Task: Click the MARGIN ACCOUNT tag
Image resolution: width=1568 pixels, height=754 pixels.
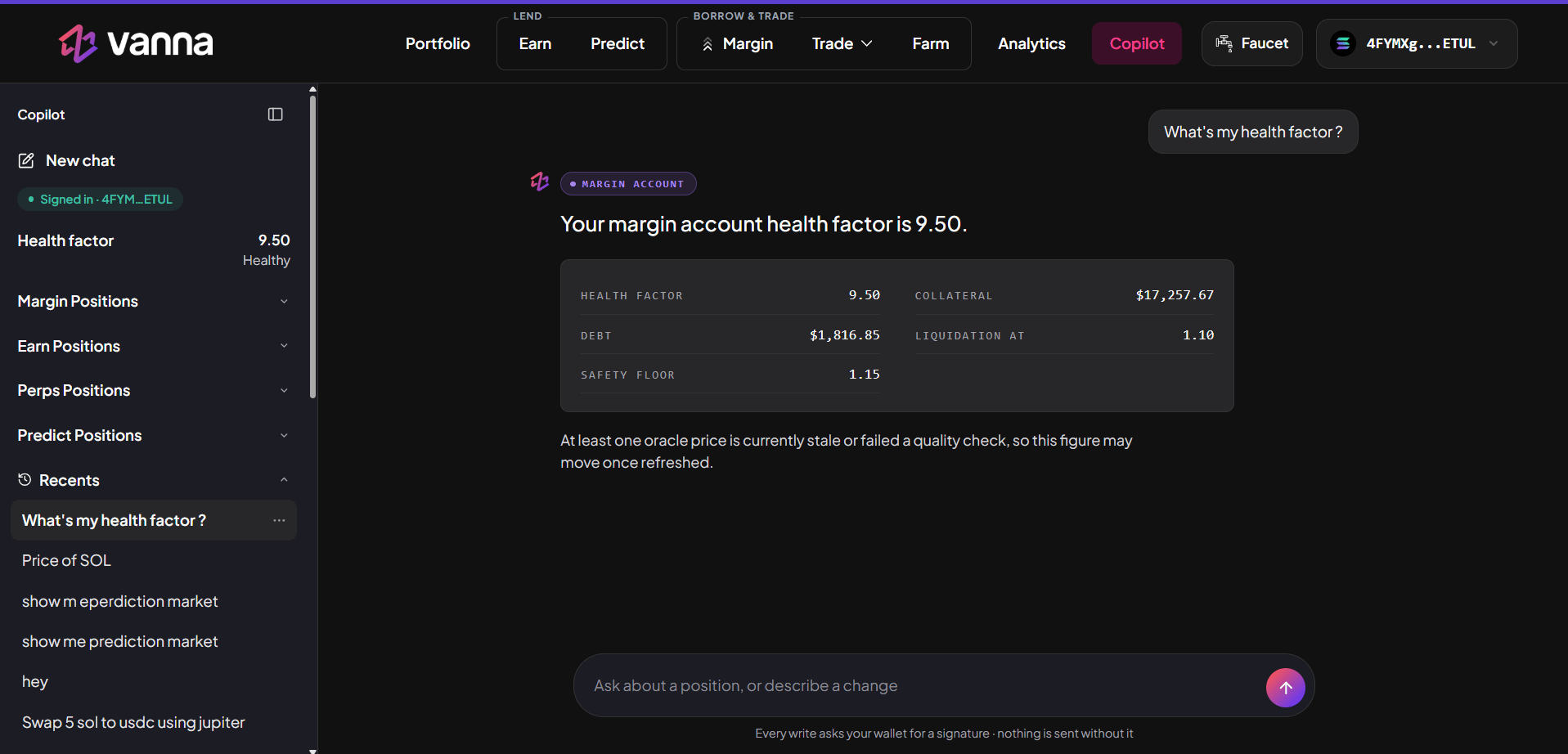Action: coord(628,184)
